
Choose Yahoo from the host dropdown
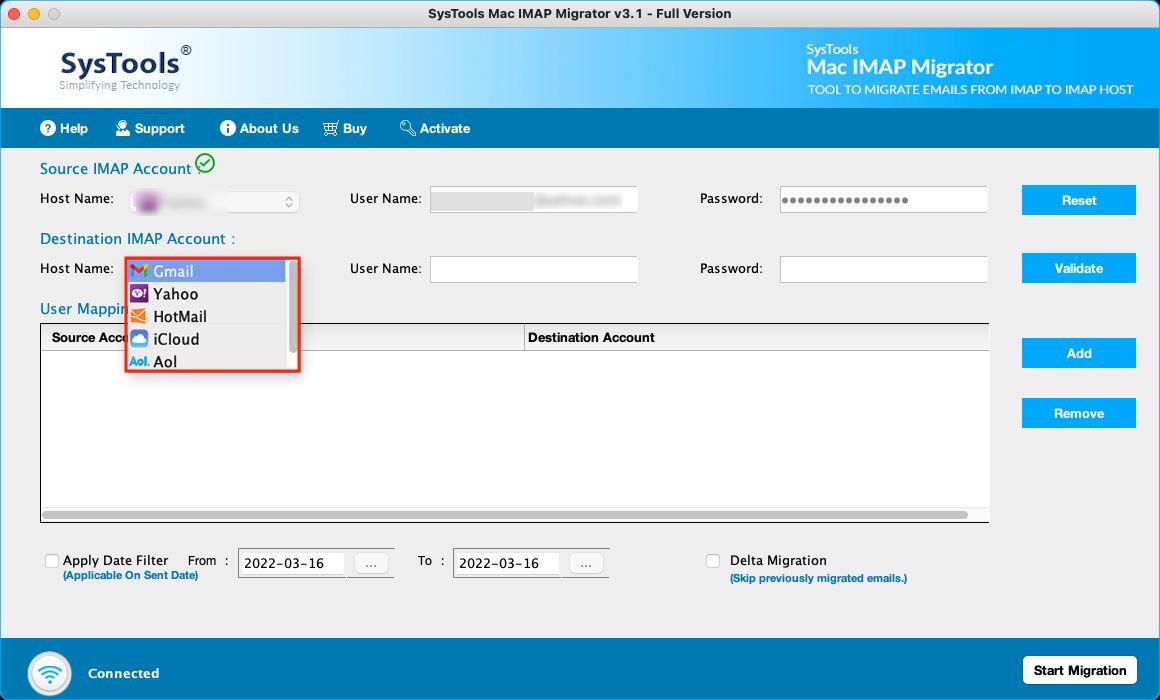pos(207,294)
